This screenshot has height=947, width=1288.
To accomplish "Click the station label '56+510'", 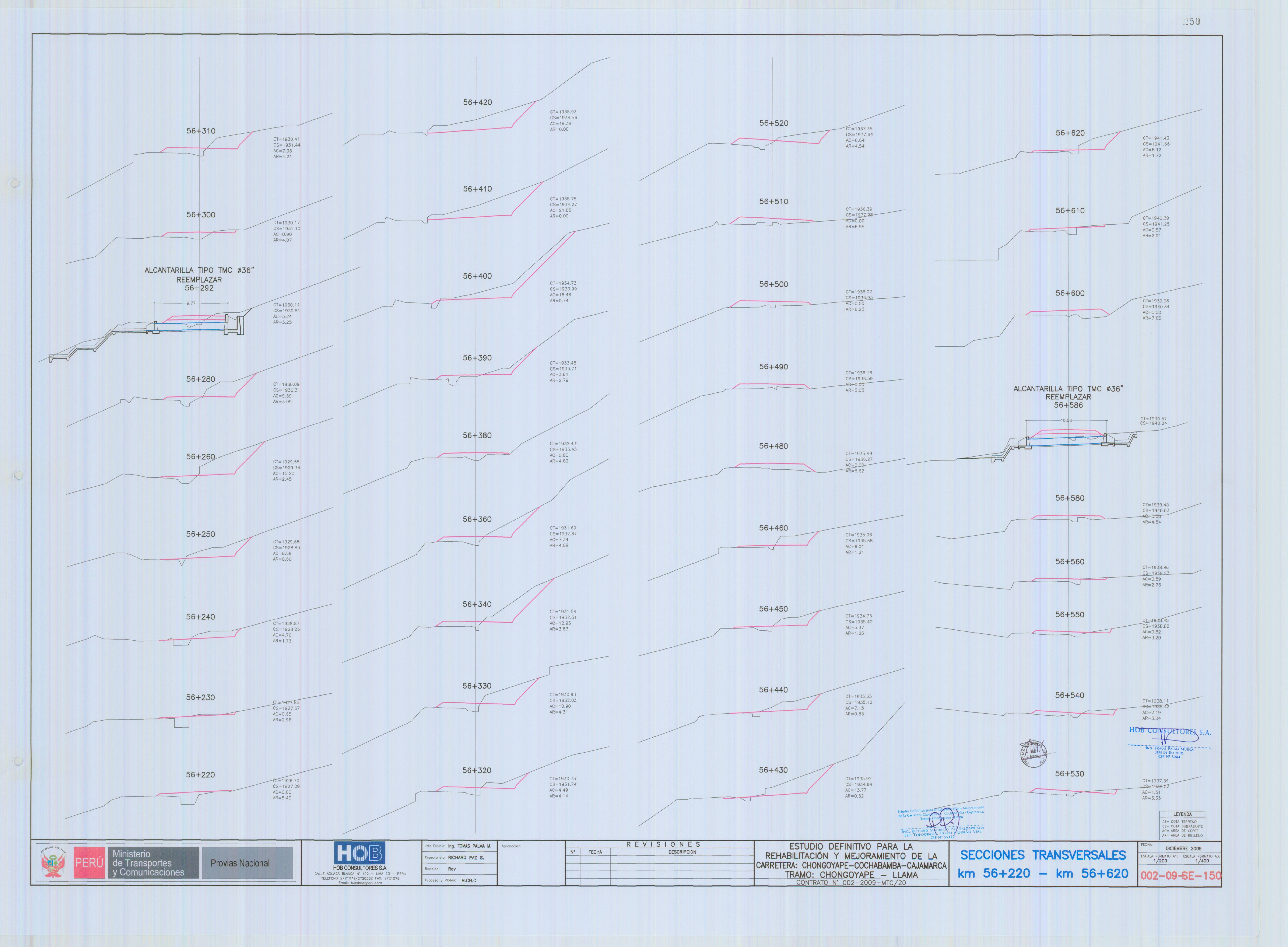I will [774, 201].
